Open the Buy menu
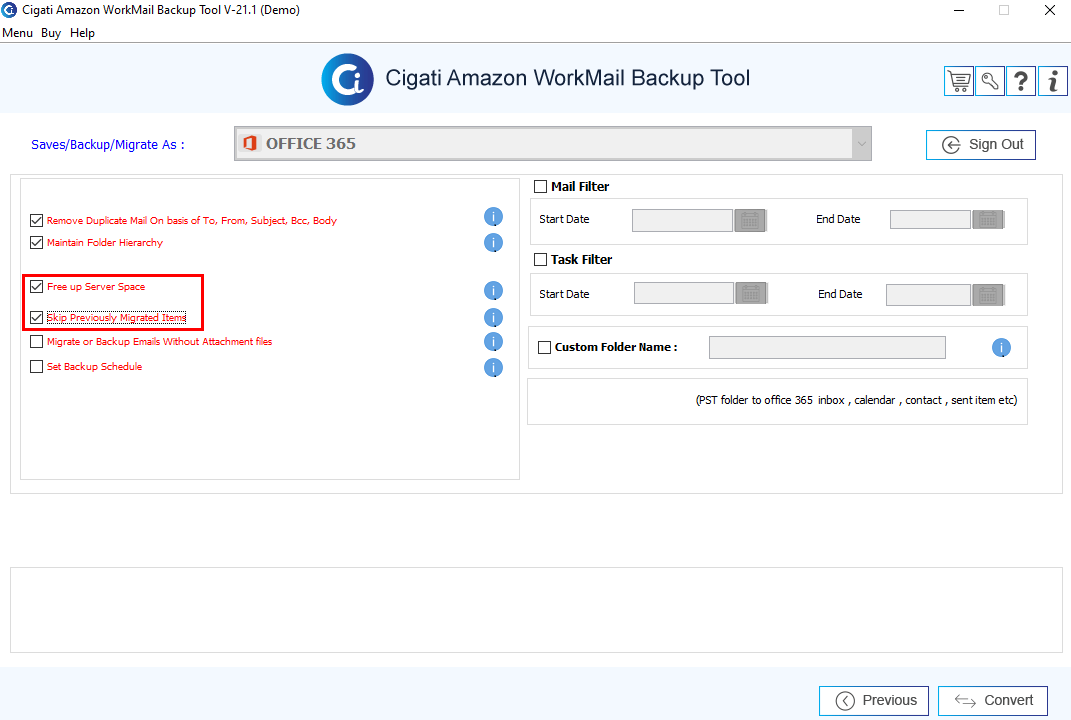The image size is (1071, 720). click(51, 33)
